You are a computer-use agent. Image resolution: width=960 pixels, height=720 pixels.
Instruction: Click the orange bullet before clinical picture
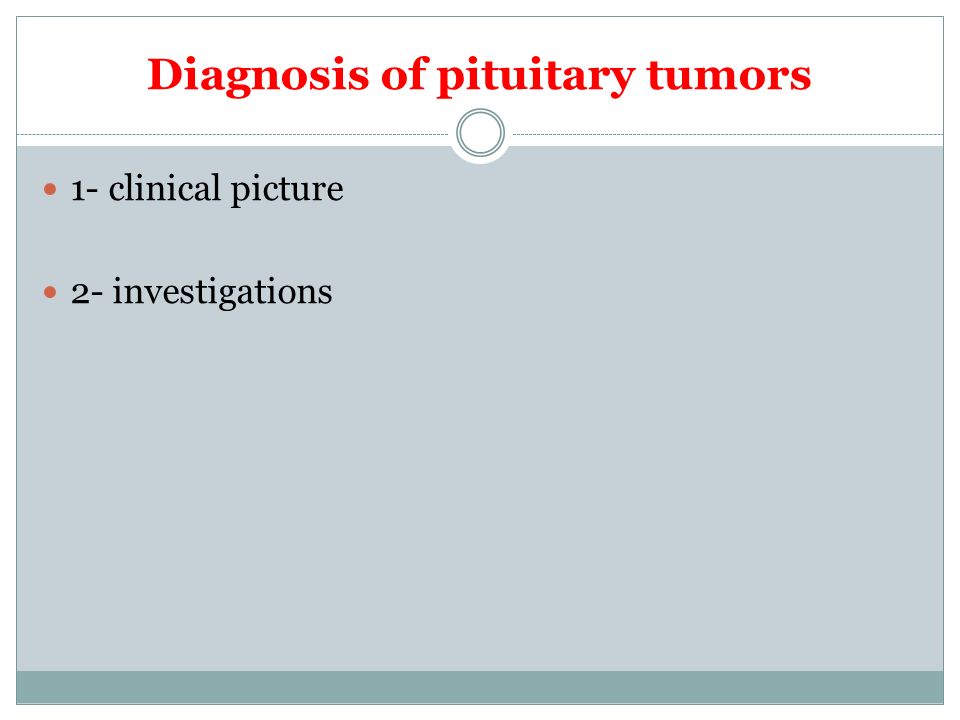(x=50, y=189)
